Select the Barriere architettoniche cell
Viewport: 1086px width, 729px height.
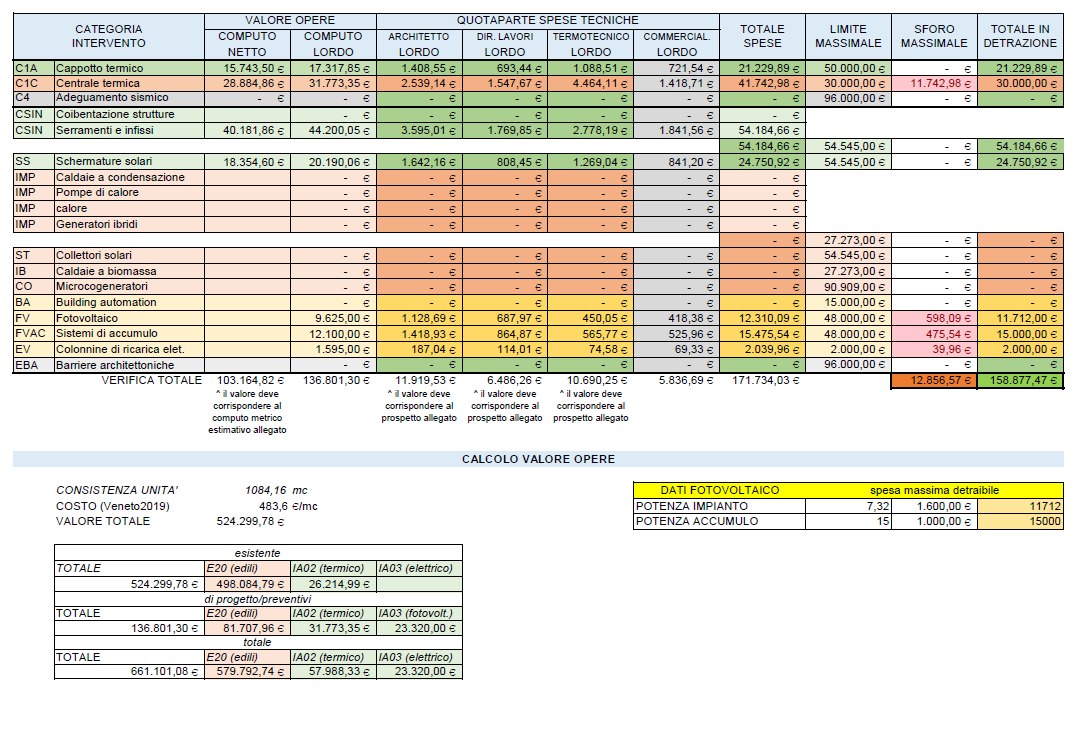[x=130, y=366]
